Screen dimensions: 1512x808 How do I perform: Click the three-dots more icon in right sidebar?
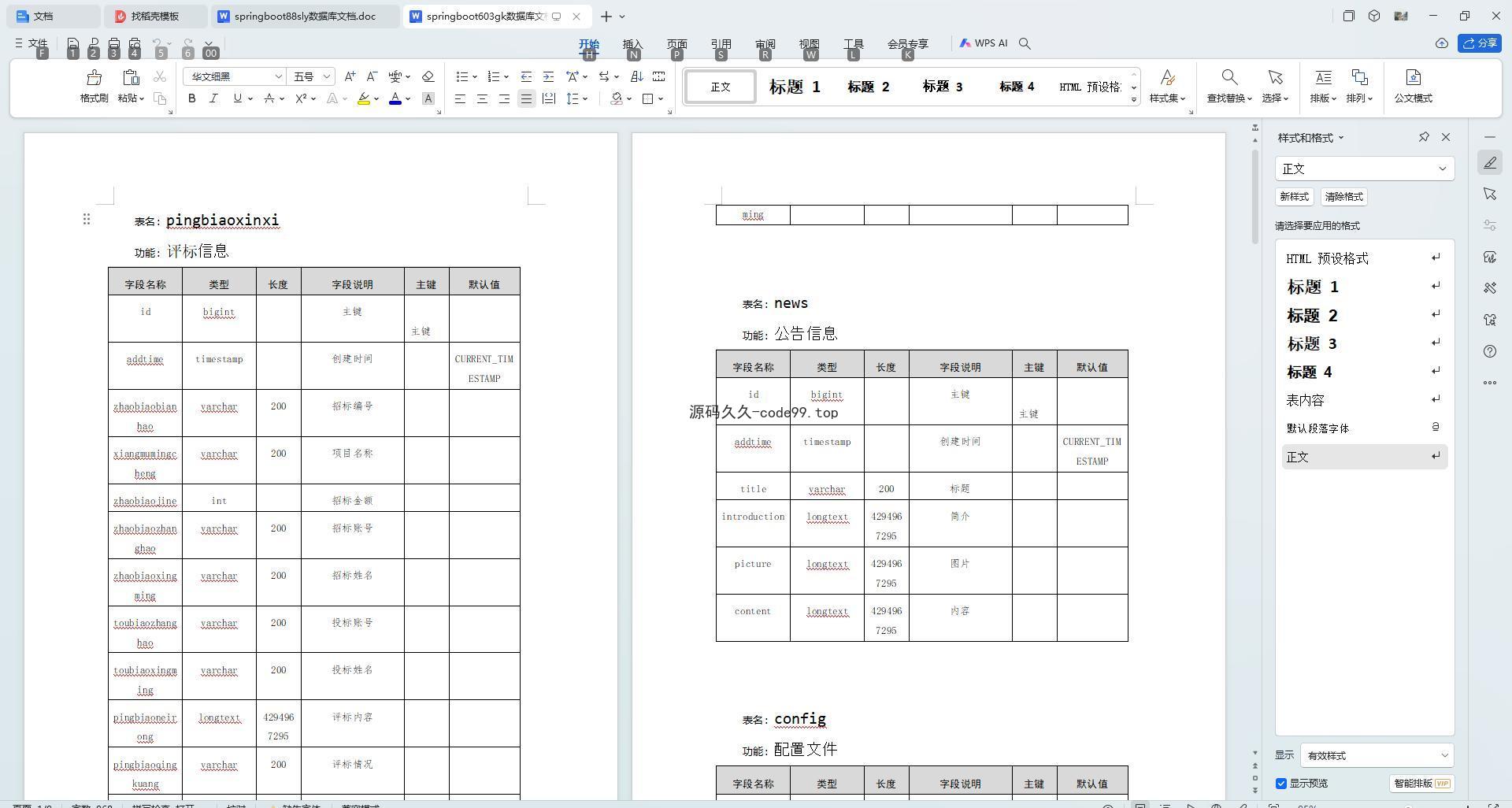coord(1490,383)
